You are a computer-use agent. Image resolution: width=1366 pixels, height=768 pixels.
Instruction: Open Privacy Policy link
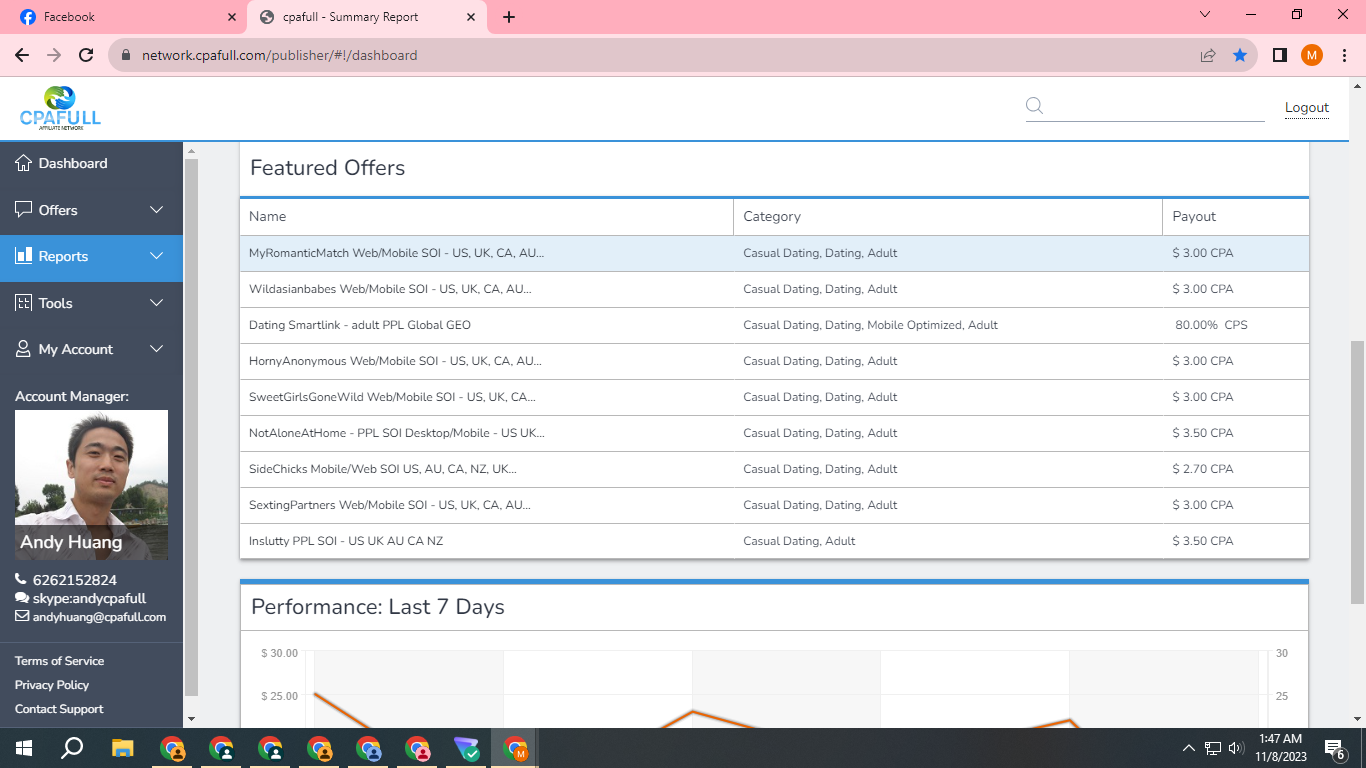[x=52, y=685]
